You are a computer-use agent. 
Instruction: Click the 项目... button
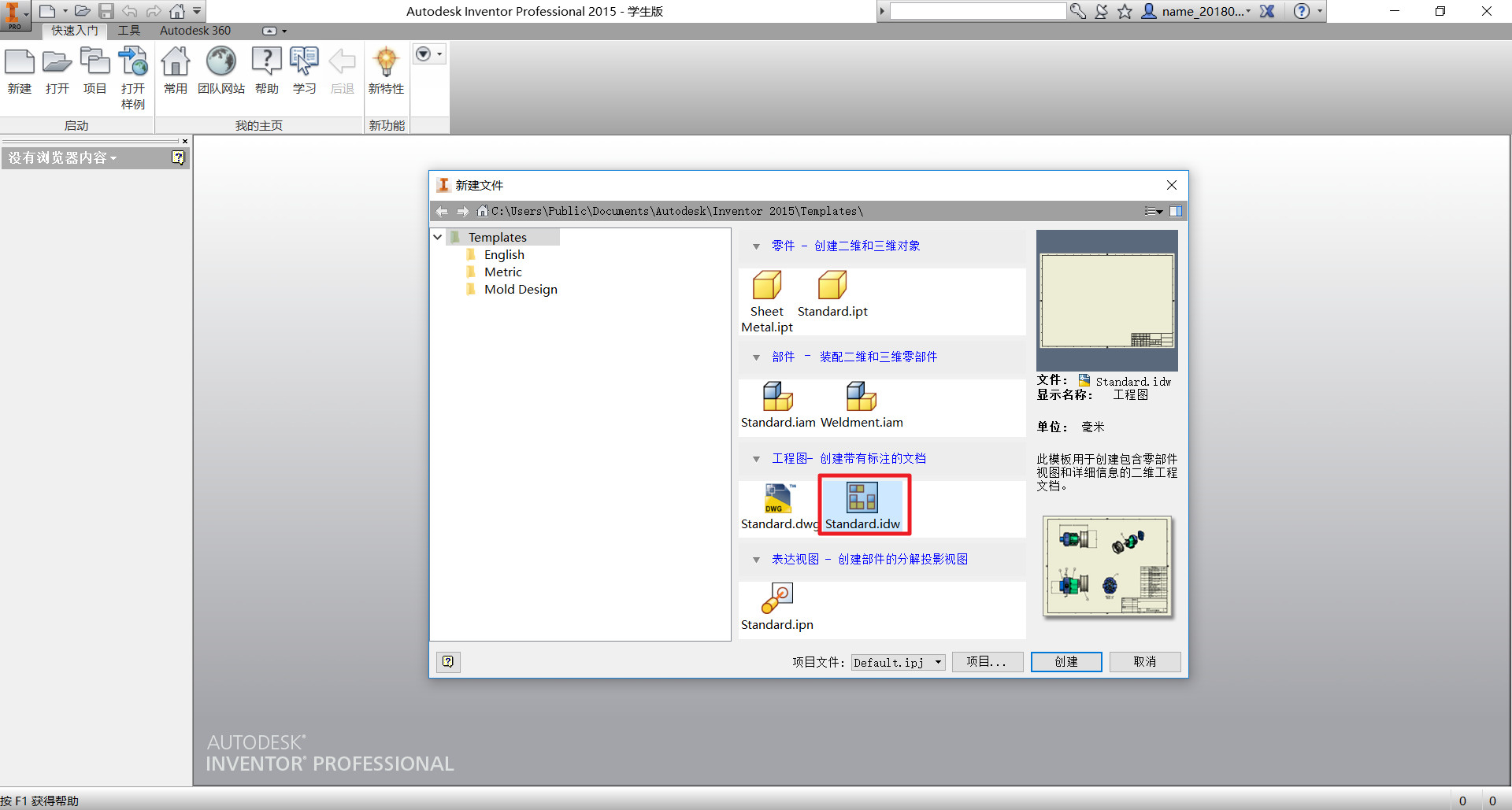988,661
